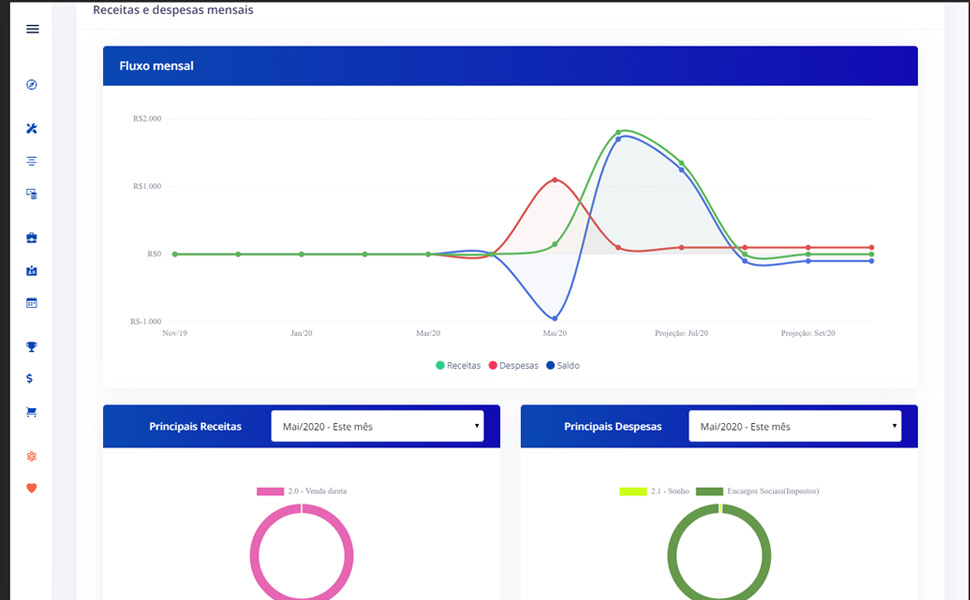Open the dollar sign finance icon
This screenshot has height=600, width=970.
31,379
